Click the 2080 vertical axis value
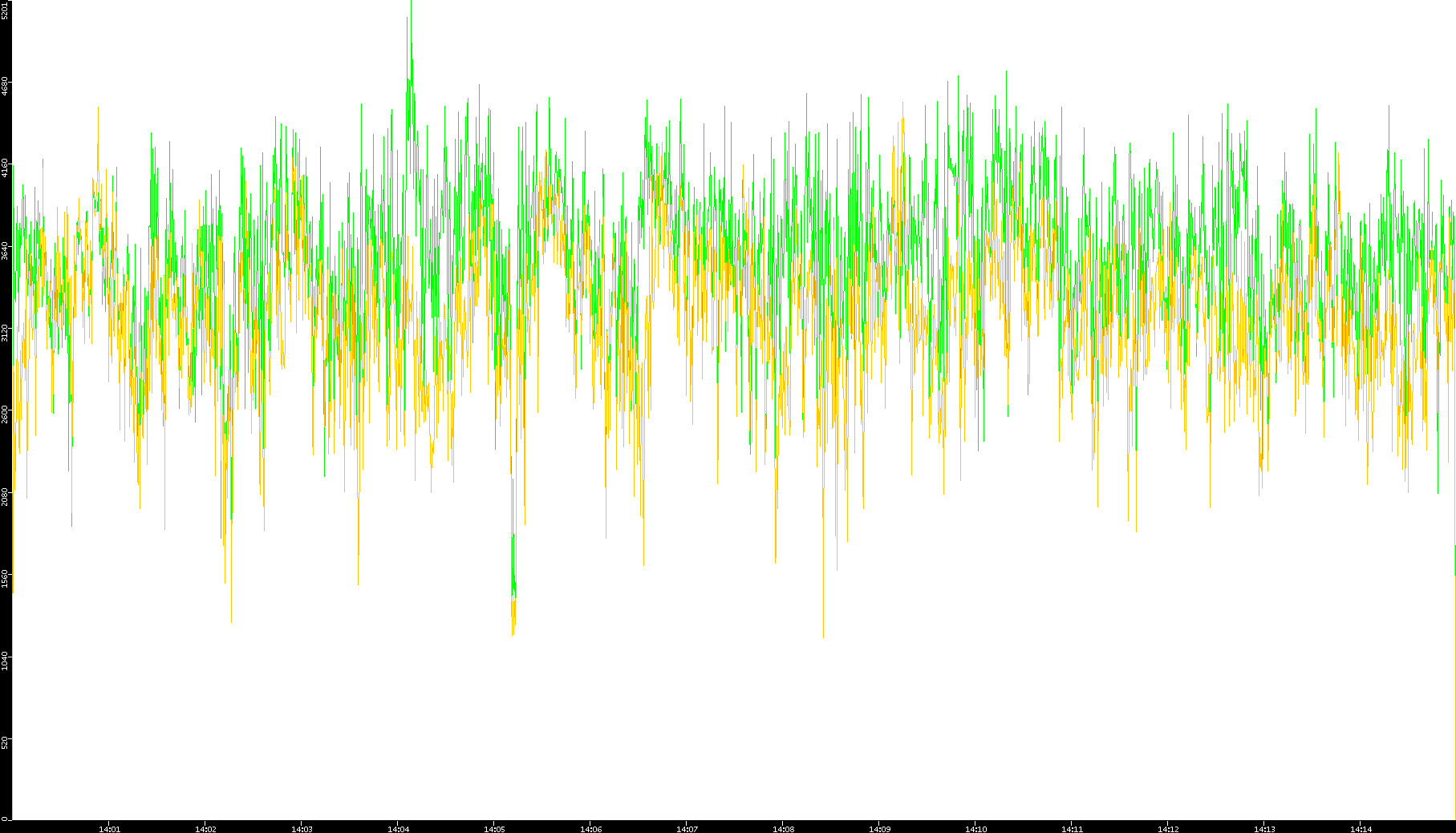Screen dimensions: 1456x833 [x=6, y=496]
